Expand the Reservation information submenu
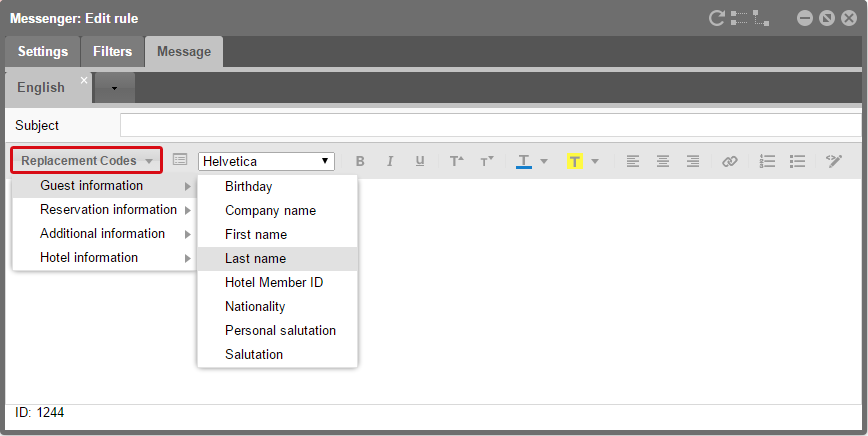This screenshot has width=868, height=436. [x=108, y=210]
